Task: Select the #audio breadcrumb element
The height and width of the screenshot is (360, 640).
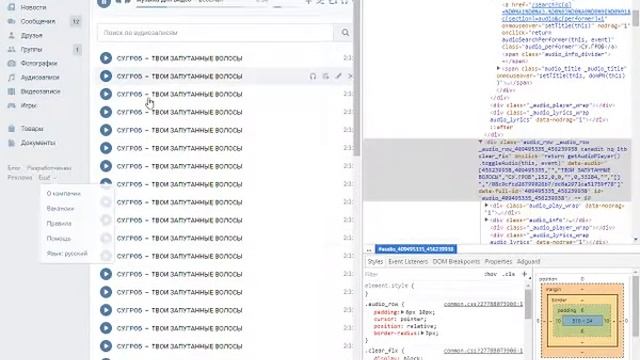Action: coord(416,249)
